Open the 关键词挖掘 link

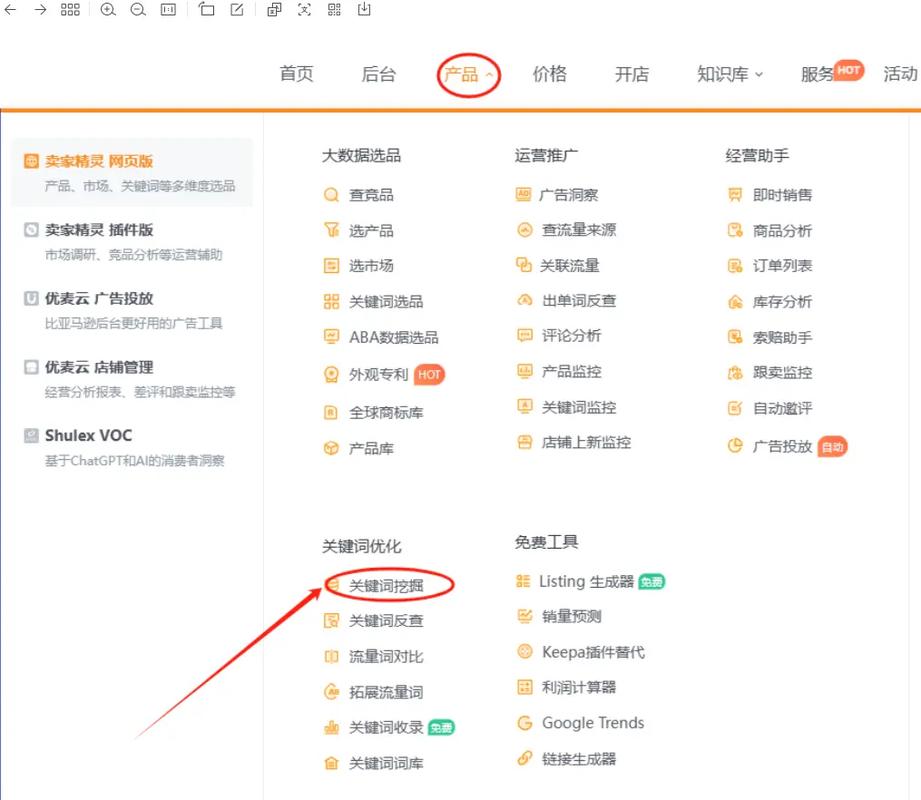[x=386, y=585]
